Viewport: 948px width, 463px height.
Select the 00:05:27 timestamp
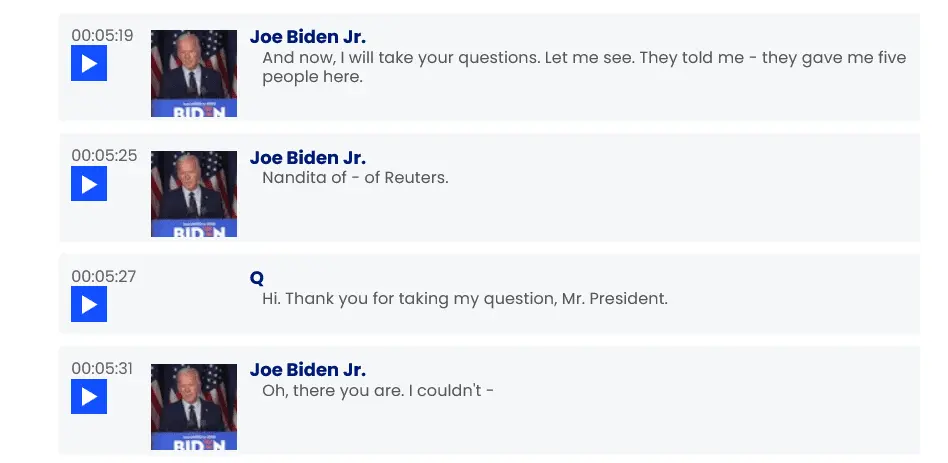pyautogui.click(x=102, y=276)
